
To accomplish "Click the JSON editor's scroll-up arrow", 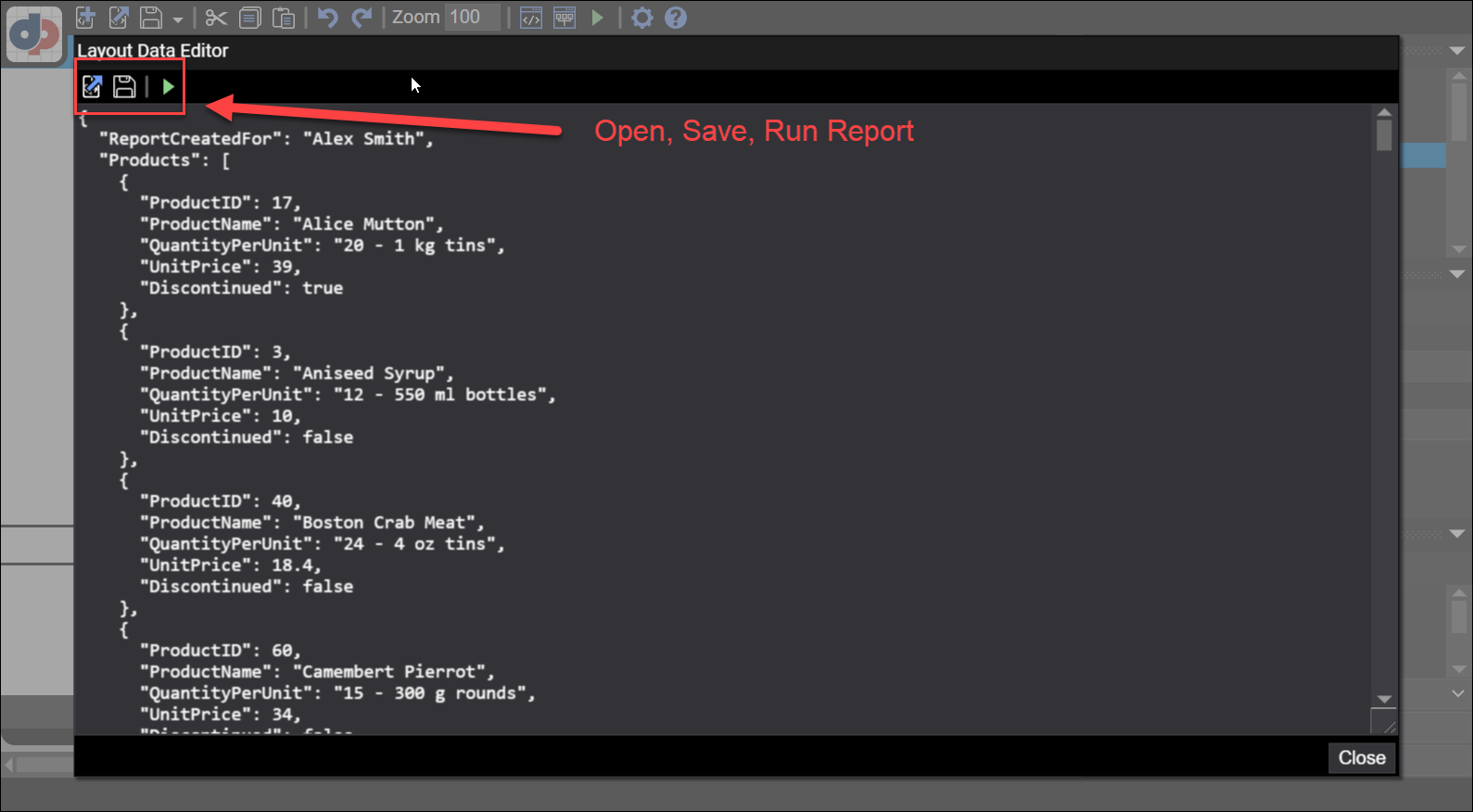I will pos(1384,113).
